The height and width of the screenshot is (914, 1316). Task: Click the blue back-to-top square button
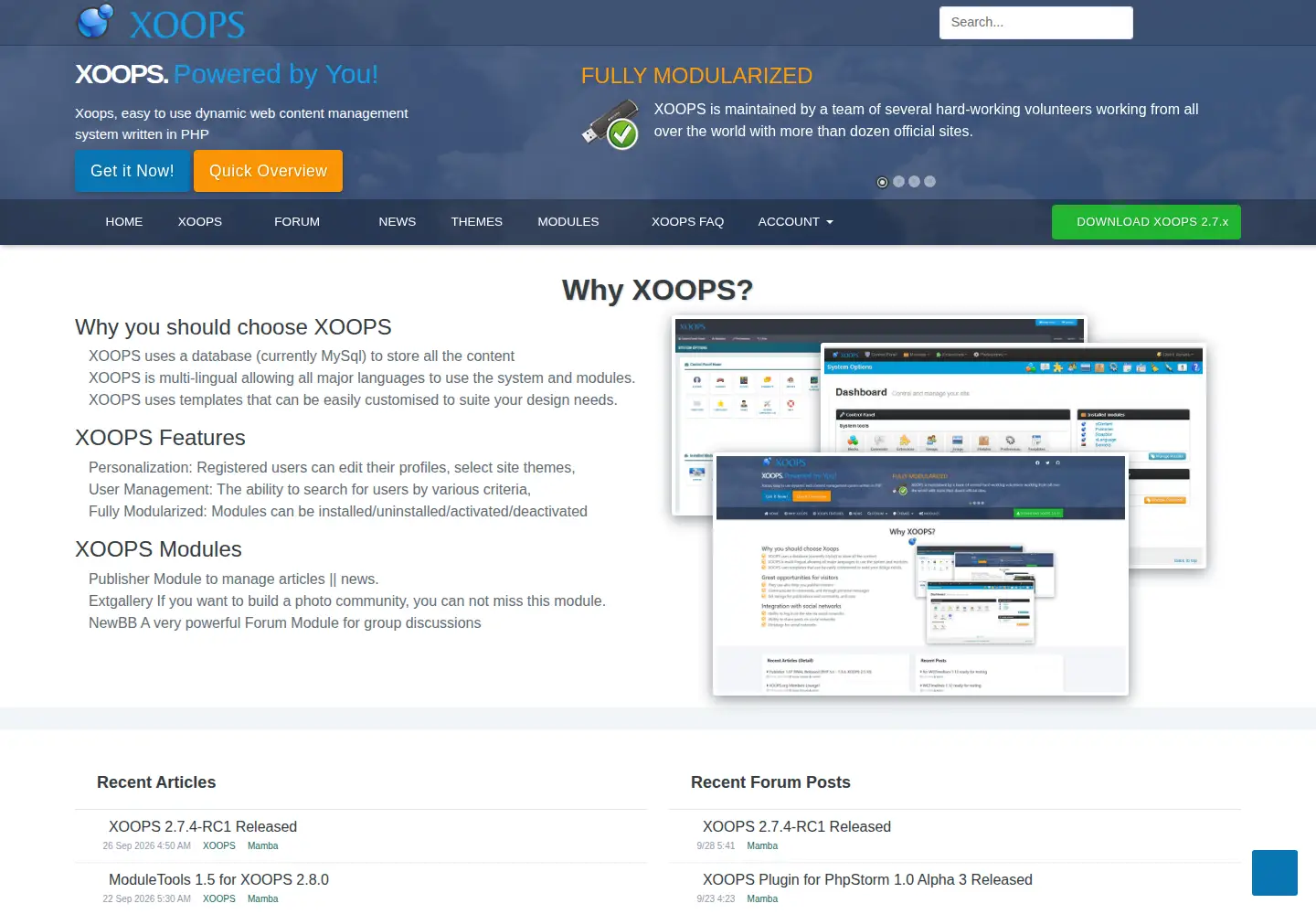tap(1275, 873)
